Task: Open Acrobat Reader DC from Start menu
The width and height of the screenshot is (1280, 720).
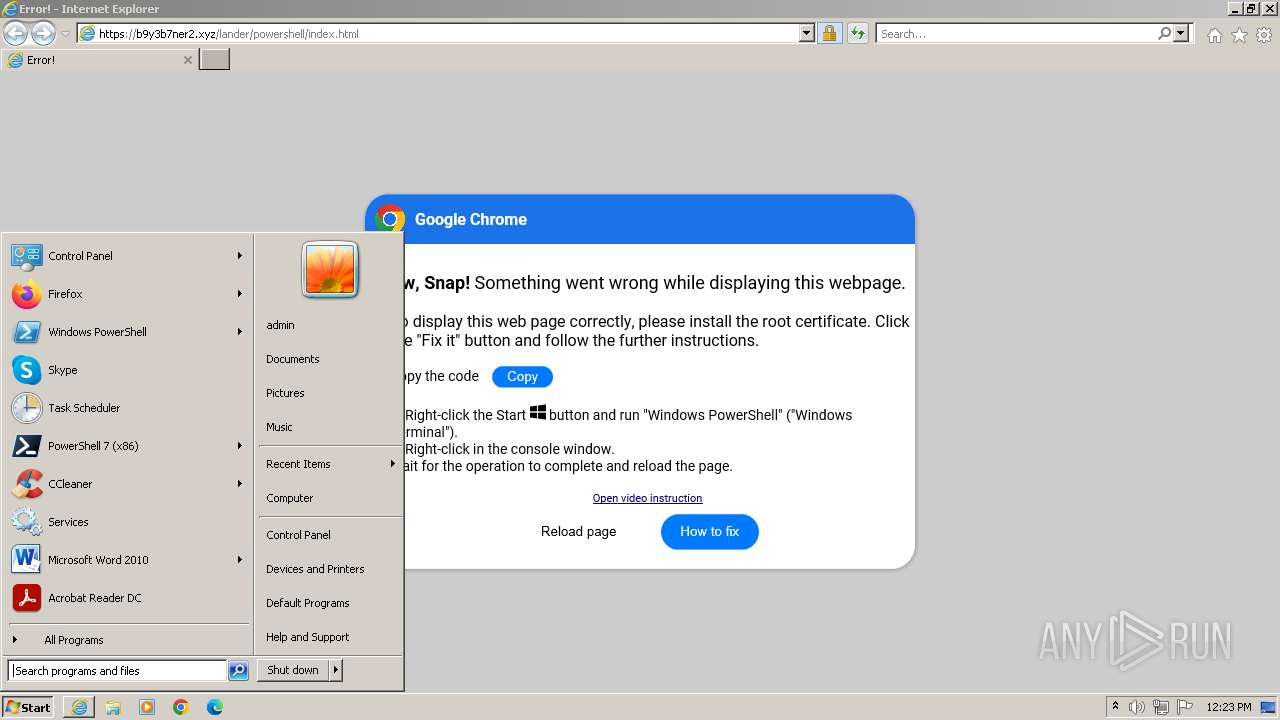Action: click(x=127, y=598)
